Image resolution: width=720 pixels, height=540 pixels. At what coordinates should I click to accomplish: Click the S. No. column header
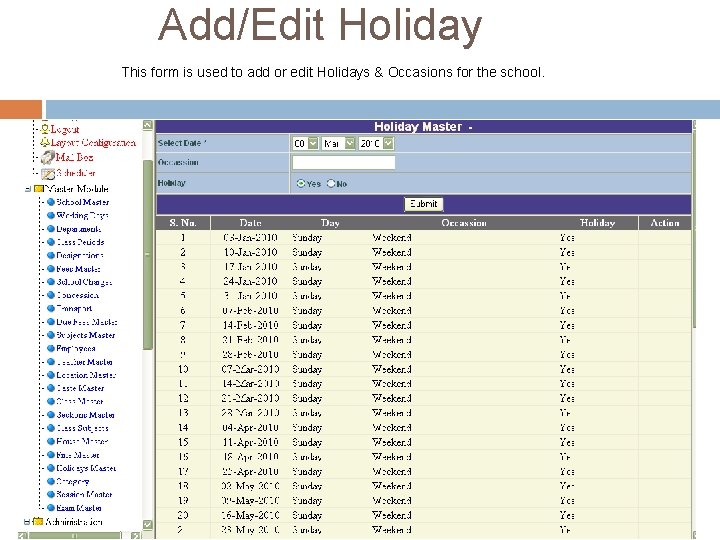[x=183, y=223]
